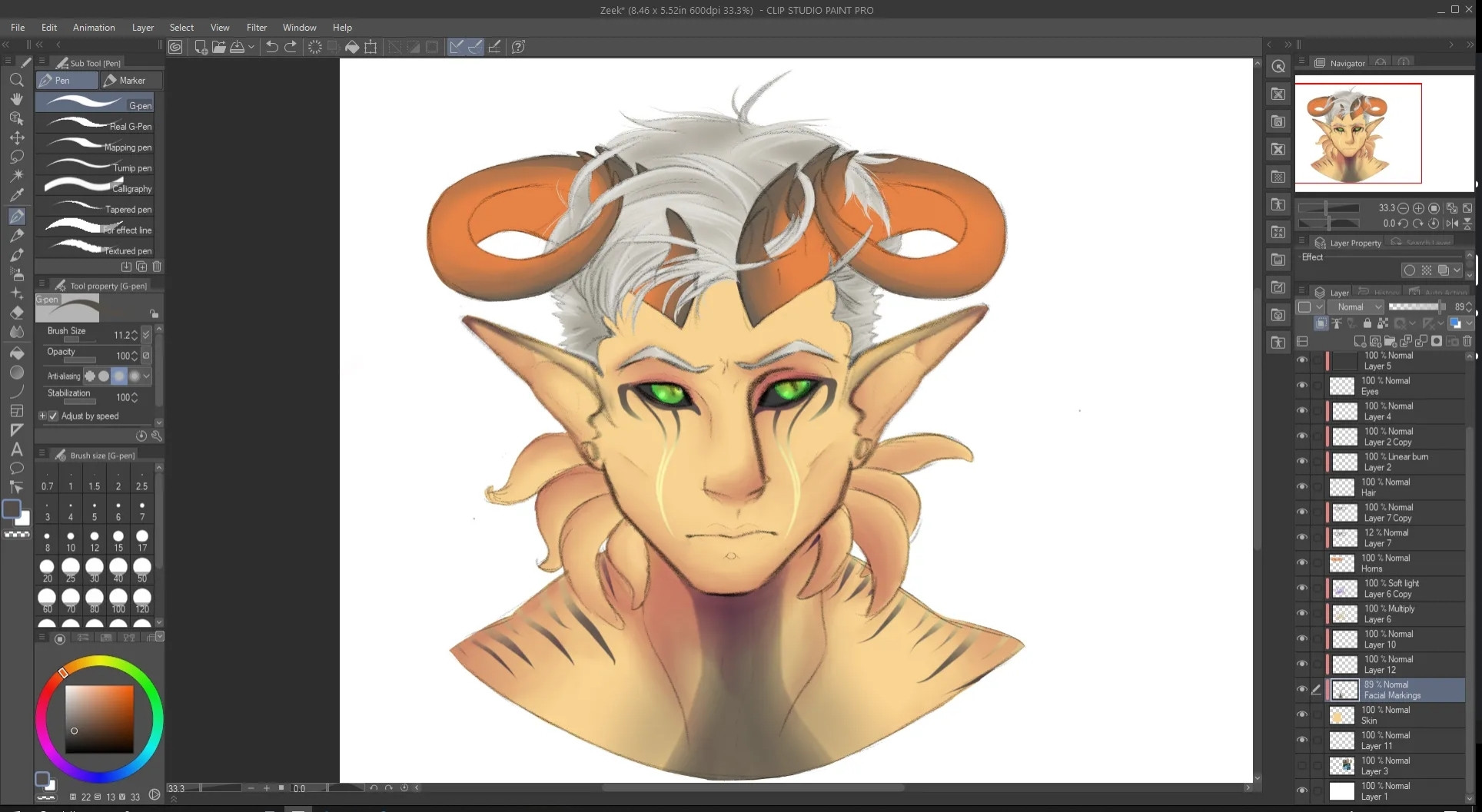Open Sub Tool panel menu
Viewport: 1482px width, 812px height.
[42, 62]
